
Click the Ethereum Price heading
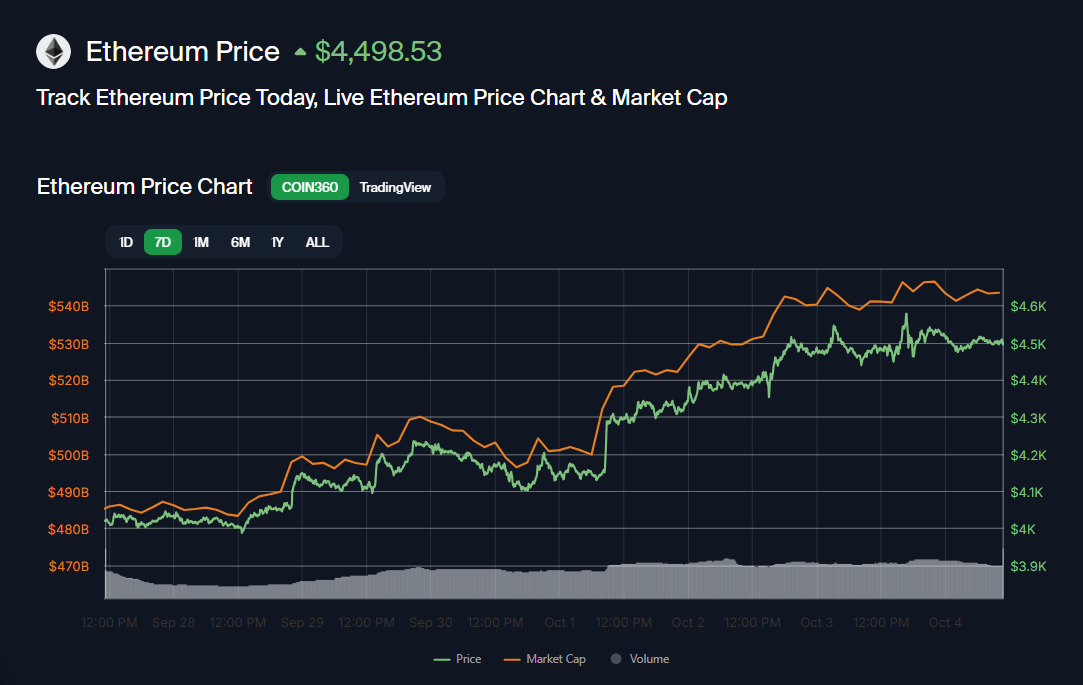(183, 52)
